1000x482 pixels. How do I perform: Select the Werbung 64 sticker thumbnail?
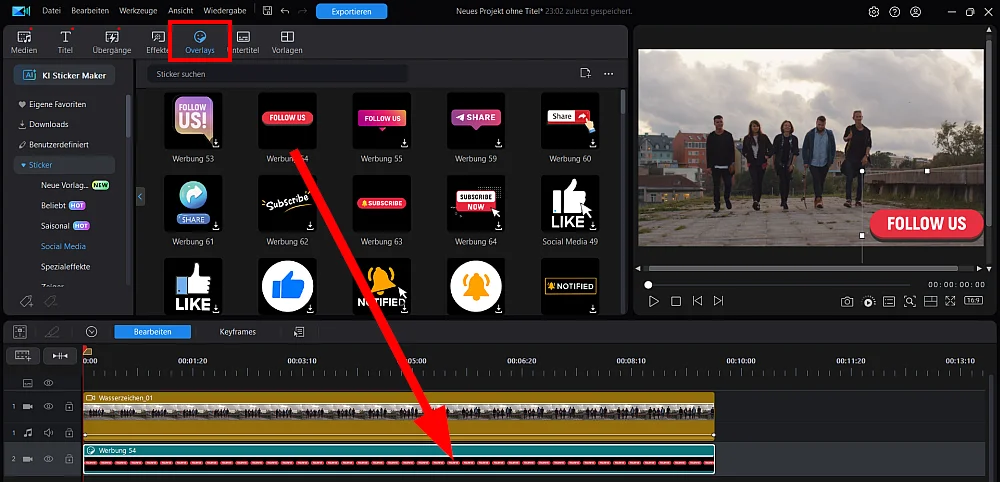[x=476, y=204]
